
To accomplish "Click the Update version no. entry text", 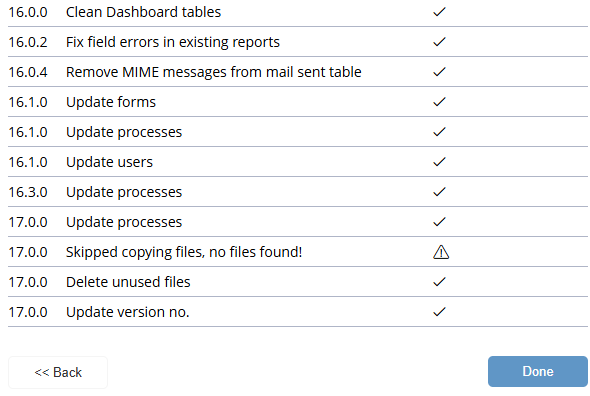I will point(128,312).
